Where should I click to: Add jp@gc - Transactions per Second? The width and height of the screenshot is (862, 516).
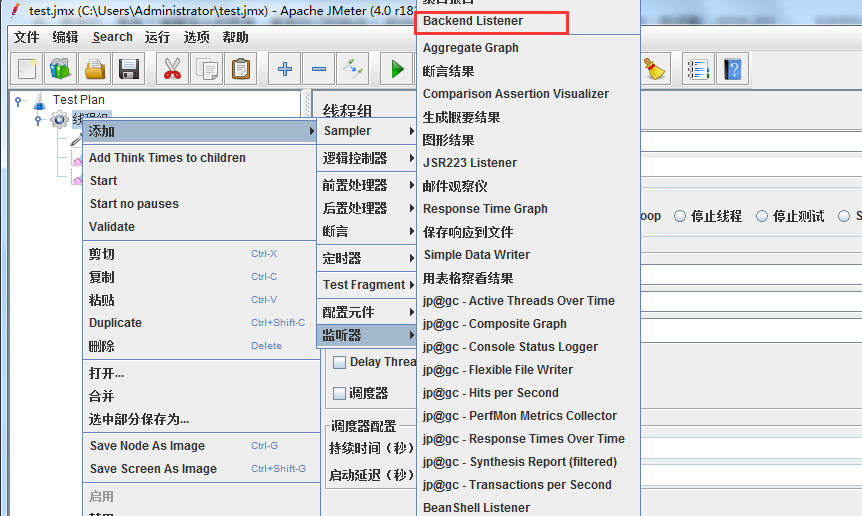[x=528, y=485]
